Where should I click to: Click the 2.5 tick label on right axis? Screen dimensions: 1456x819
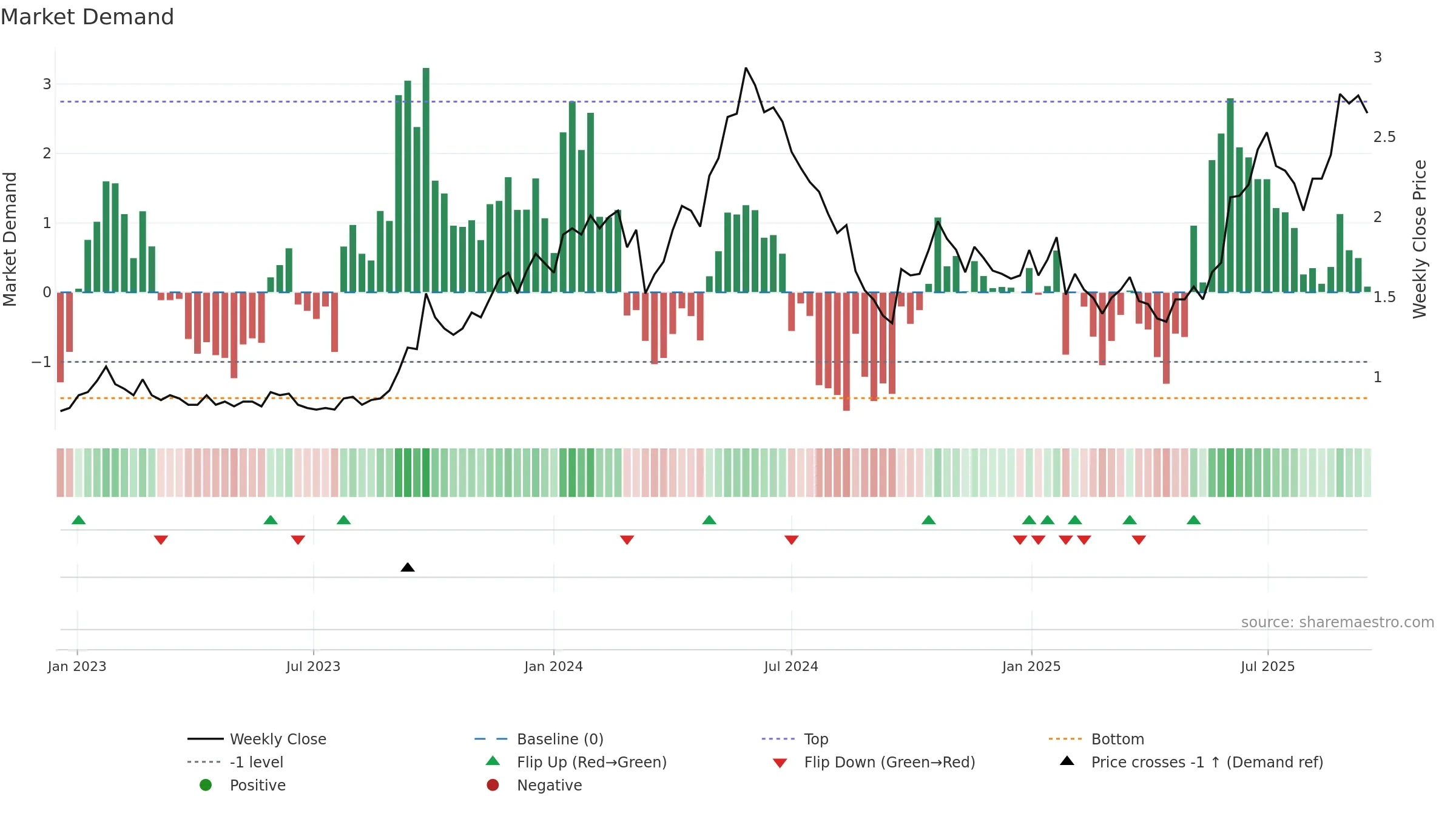click(x=1384, y=137)
